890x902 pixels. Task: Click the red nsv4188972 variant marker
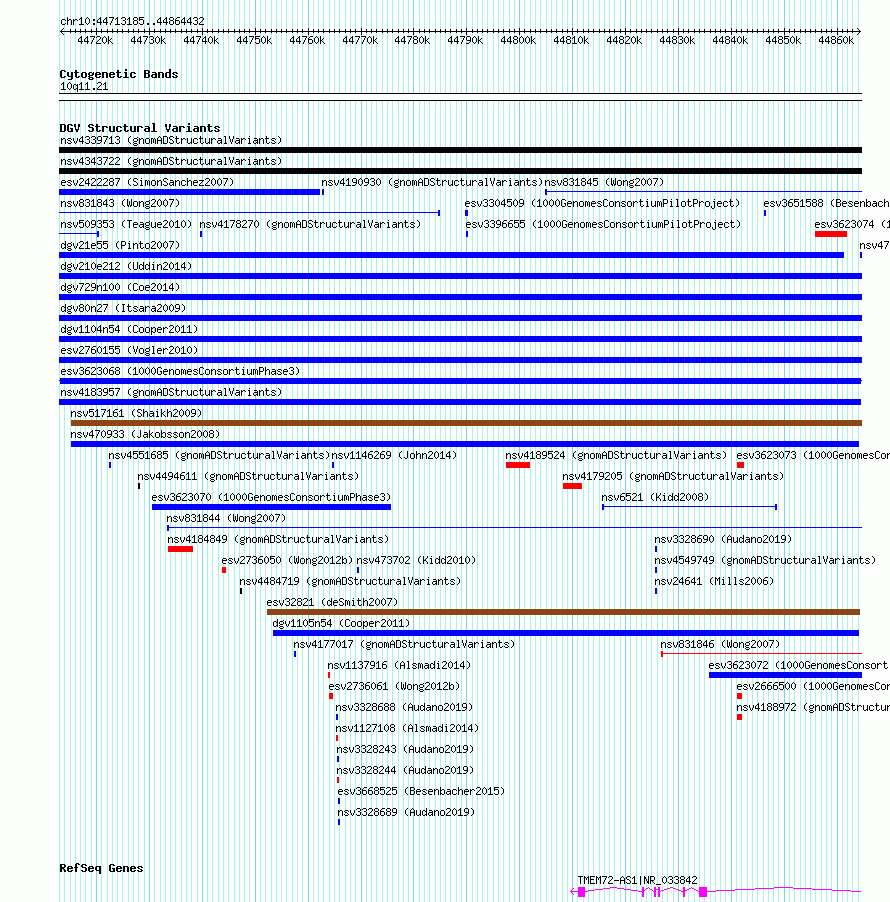(739, 717)
